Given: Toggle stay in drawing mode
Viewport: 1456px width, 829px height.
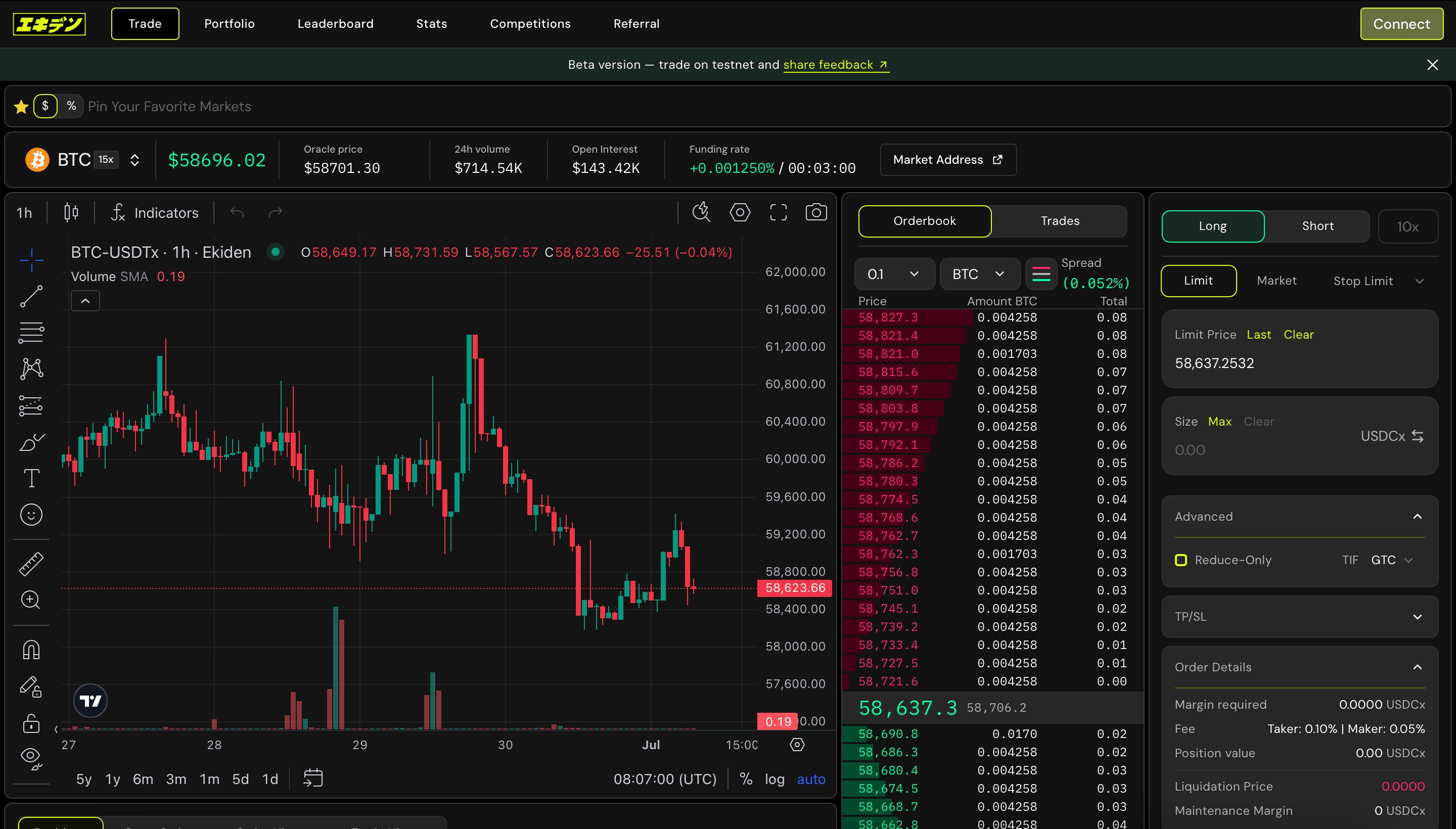Looking at the screenshot, I should 31,687.
